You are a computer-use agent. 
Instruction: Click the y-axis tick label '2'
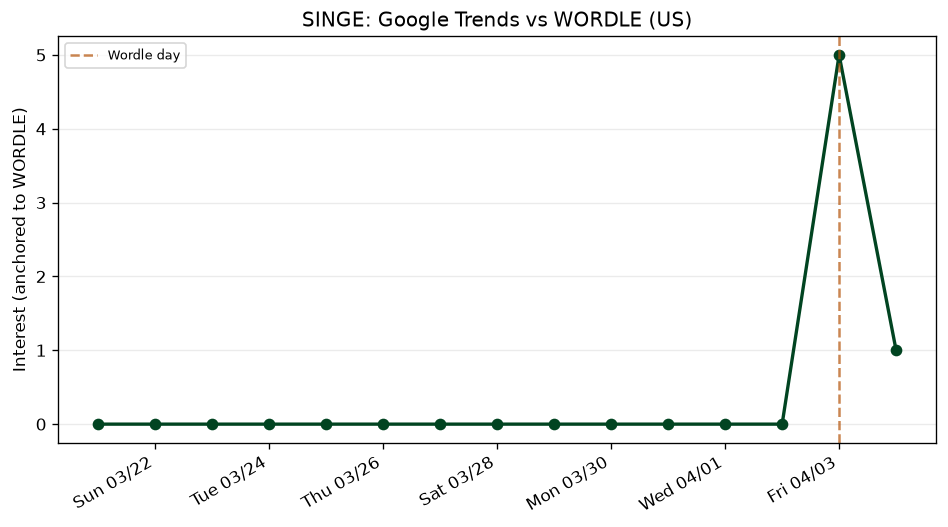coord(41,277)
